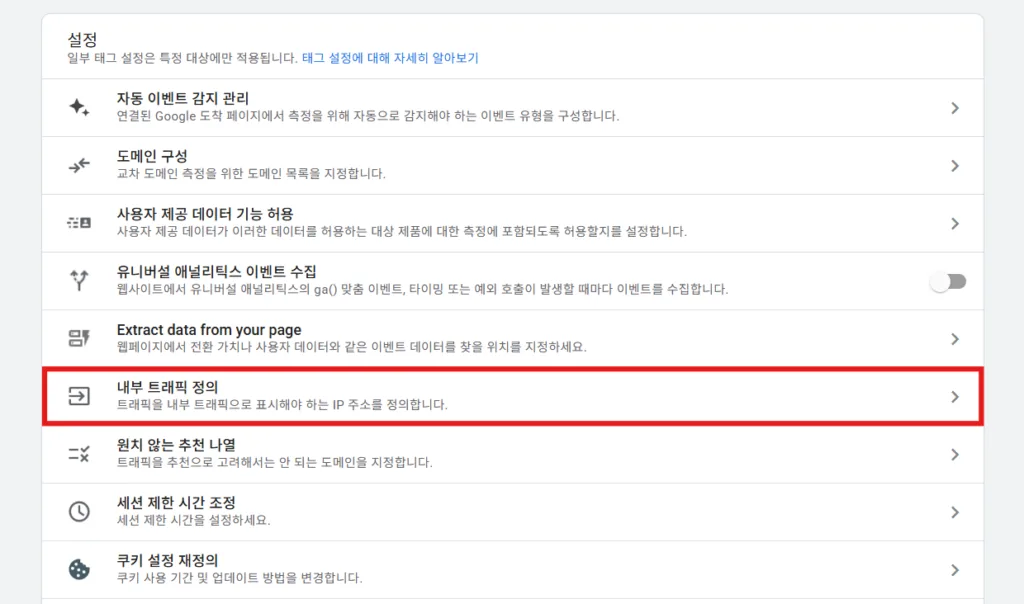Select the Extract data from your page title

click(x=209, y=330)
